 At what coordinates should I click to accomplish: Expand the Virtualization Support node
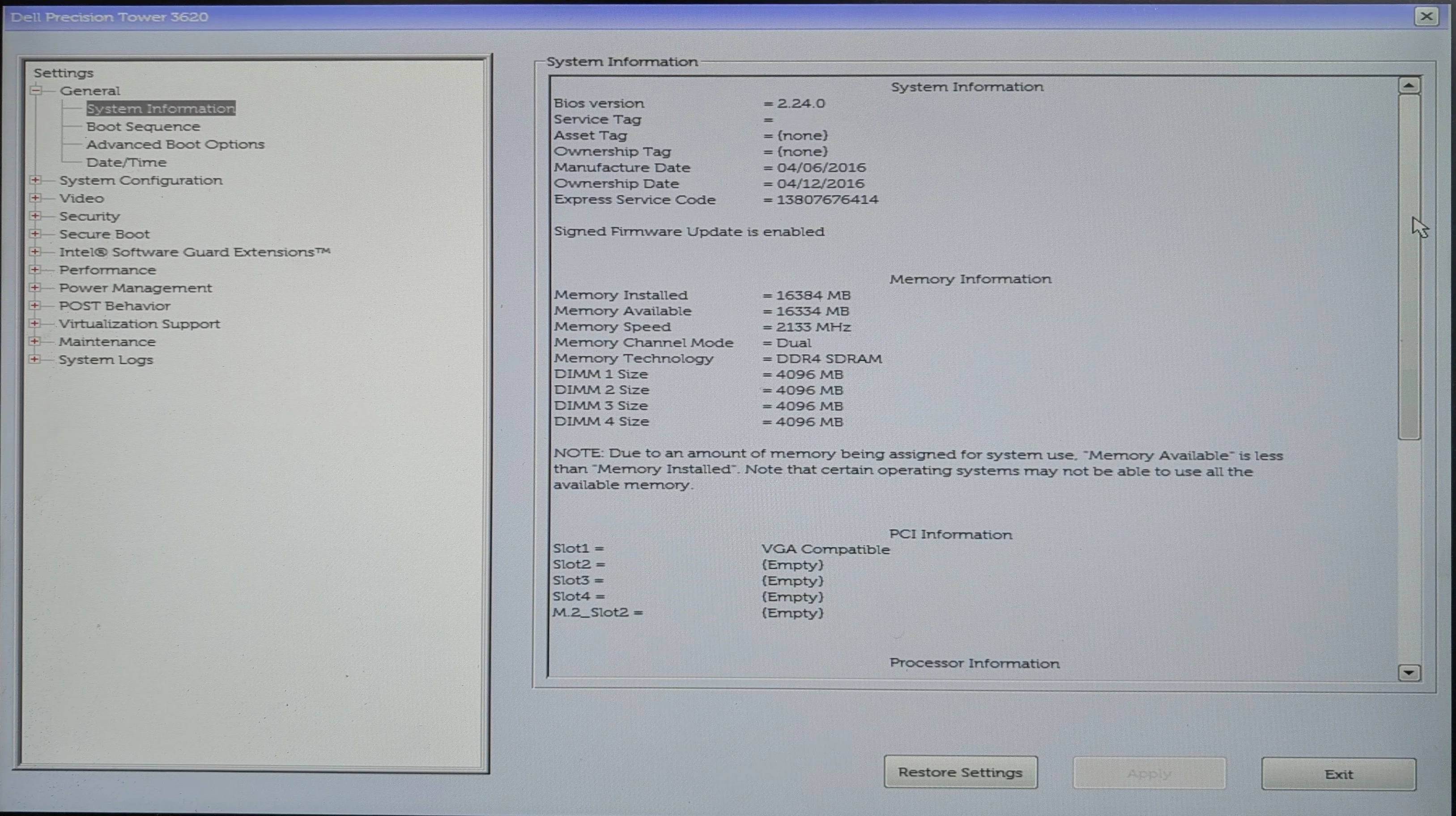coord(35,324)
